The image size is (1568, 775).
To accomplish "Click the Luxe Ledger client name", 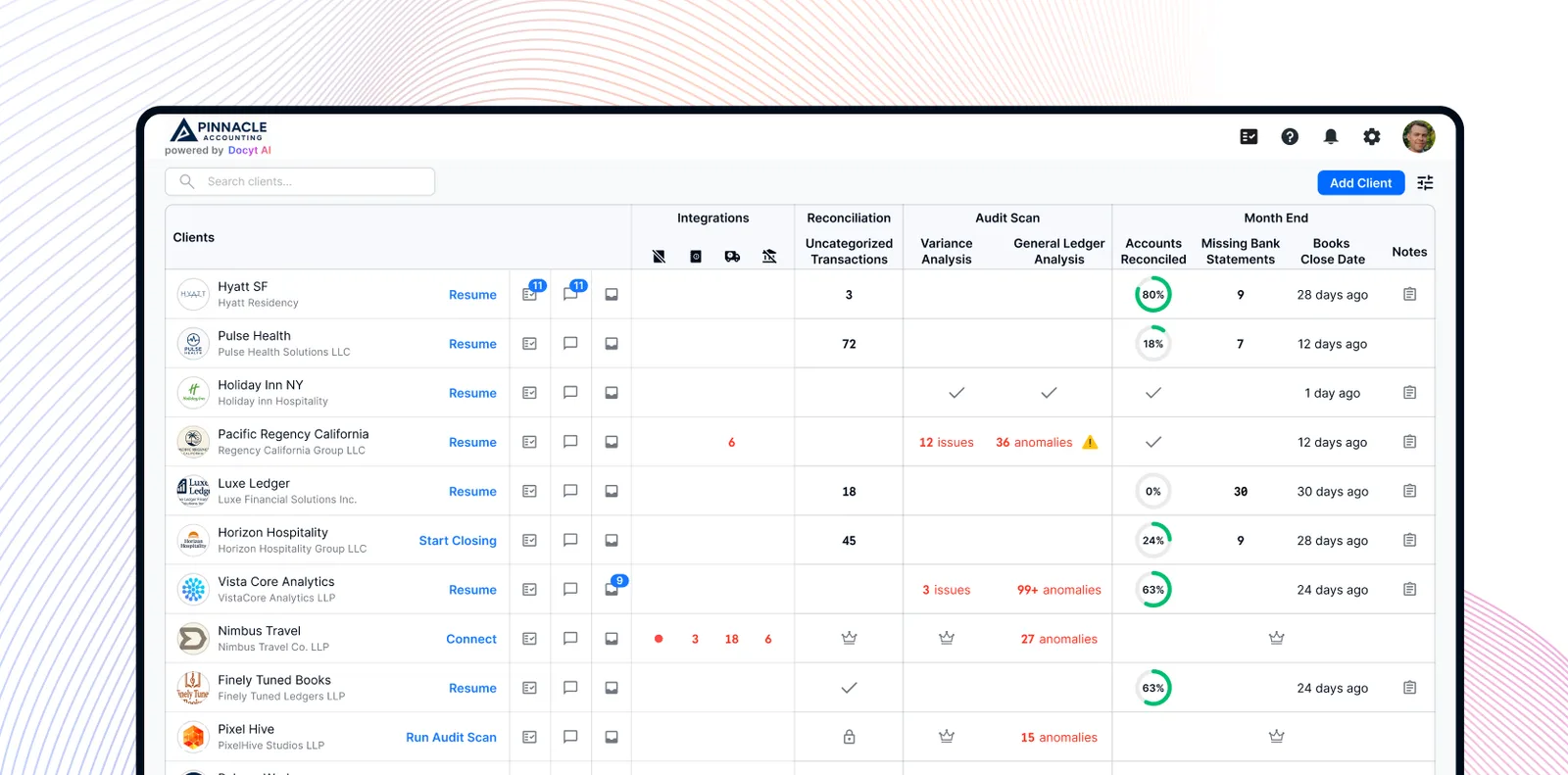I will [x=254, y=483].
